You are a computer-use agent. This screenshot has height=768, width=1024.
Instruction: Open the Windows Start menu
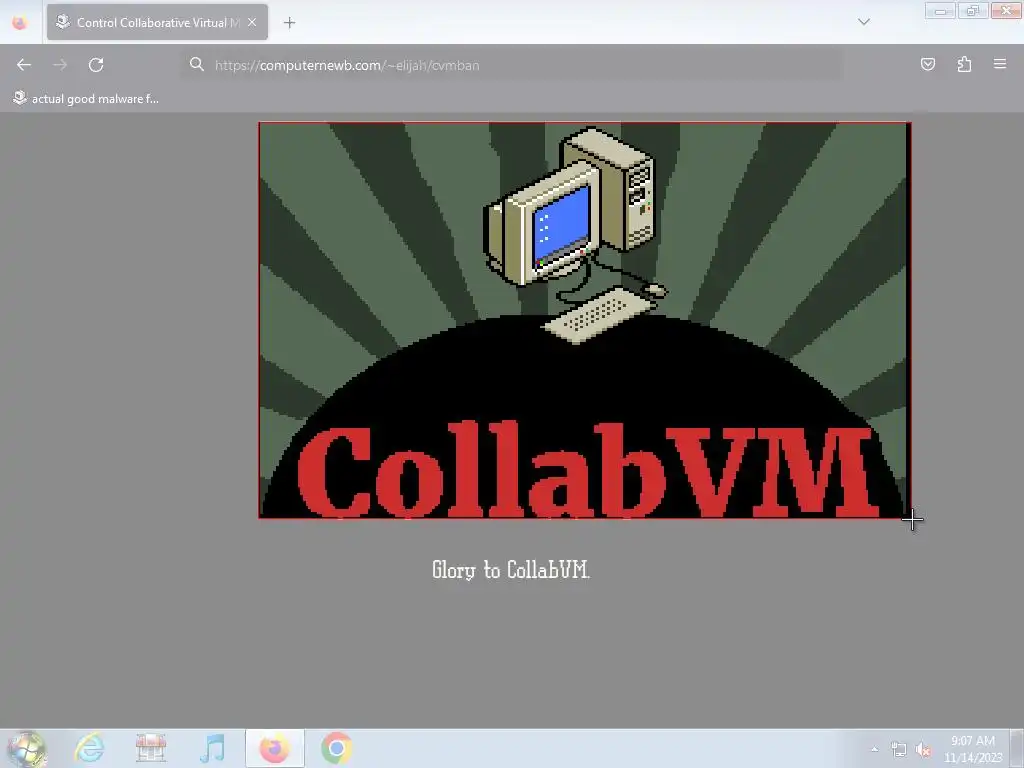tap(27, 748)
